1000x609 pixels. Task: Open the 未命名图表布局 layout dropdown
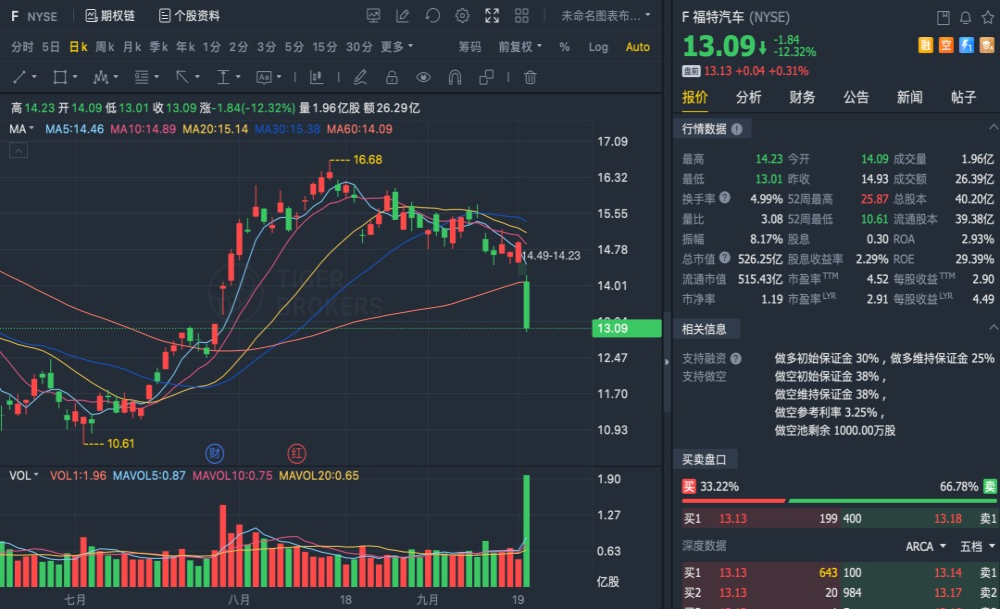click(x=605, y=16)
